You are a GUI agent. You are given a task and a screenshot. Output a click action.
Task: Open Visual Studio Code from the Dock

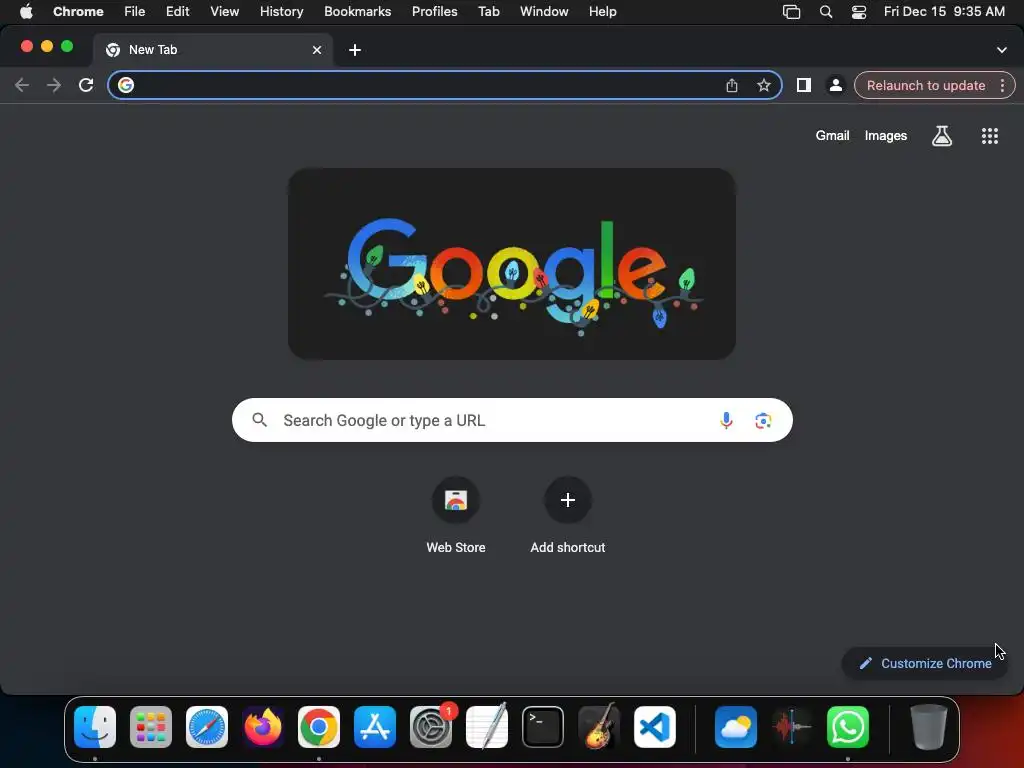pos(654,727)
